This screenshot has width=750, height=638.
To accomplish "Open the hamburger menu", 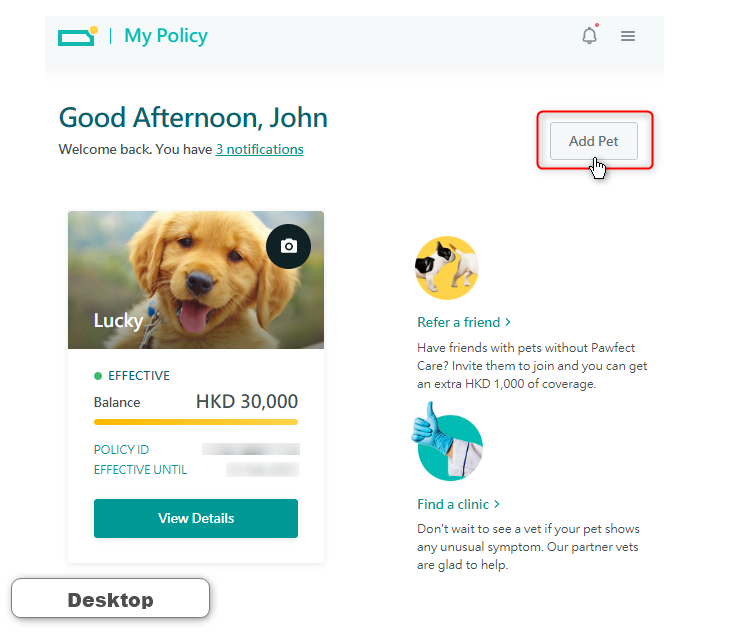I will [628, 36].
